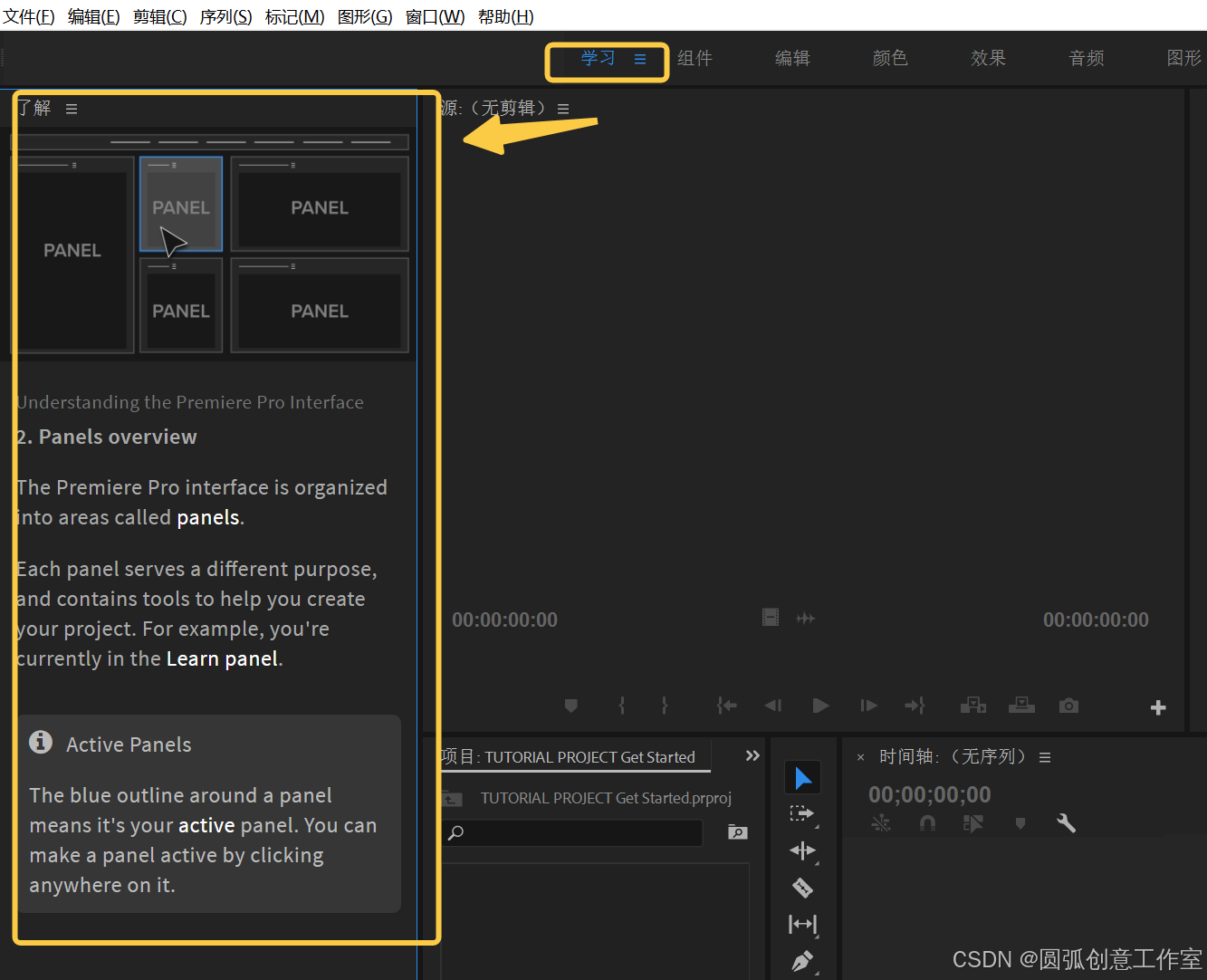Select the Ripple Edit tool
Image resolution: width=1207 pixels, height=980 pixels.
point(802,850)
